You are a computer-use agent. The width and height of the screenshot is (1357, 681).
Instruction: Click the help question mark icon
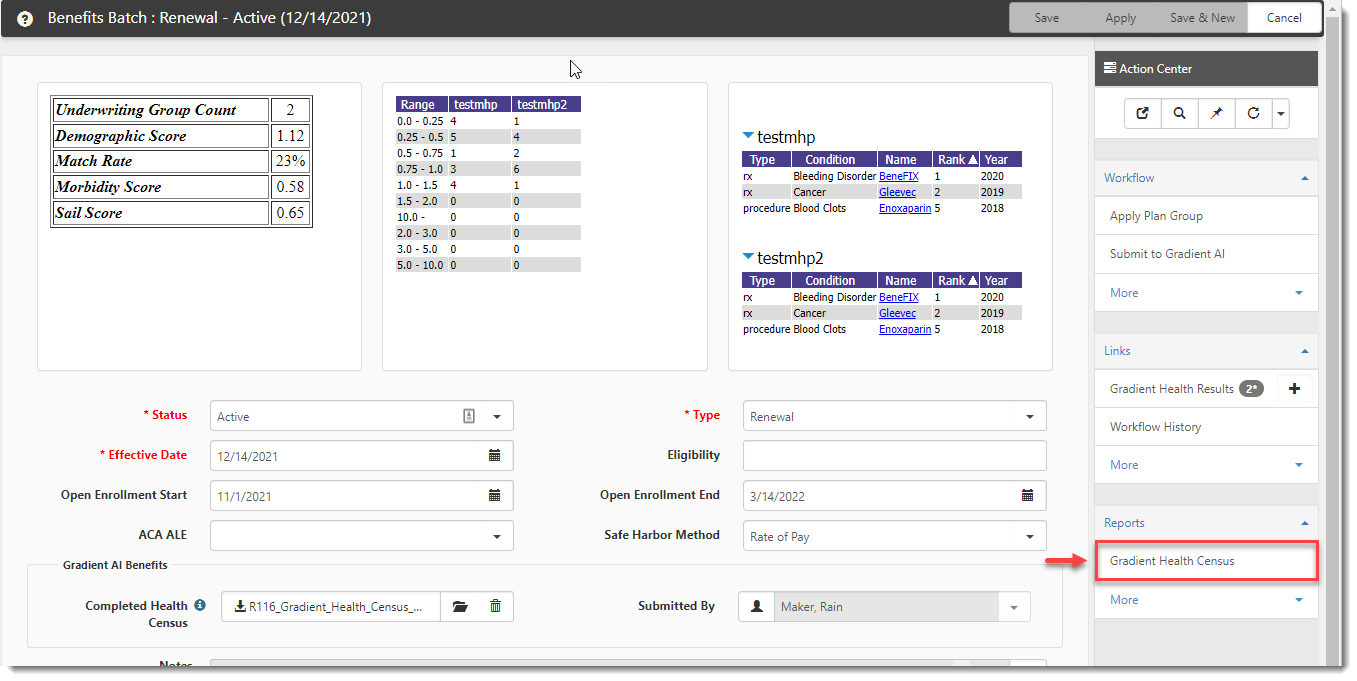pyautogui.click(x=25, y=19)
